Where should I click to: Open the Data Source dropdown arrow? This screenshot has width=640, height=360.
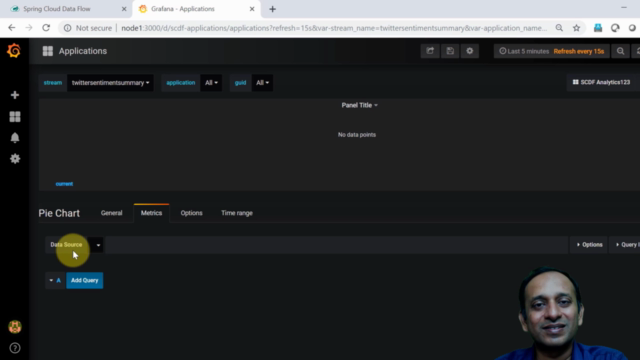tap(98, 245)
